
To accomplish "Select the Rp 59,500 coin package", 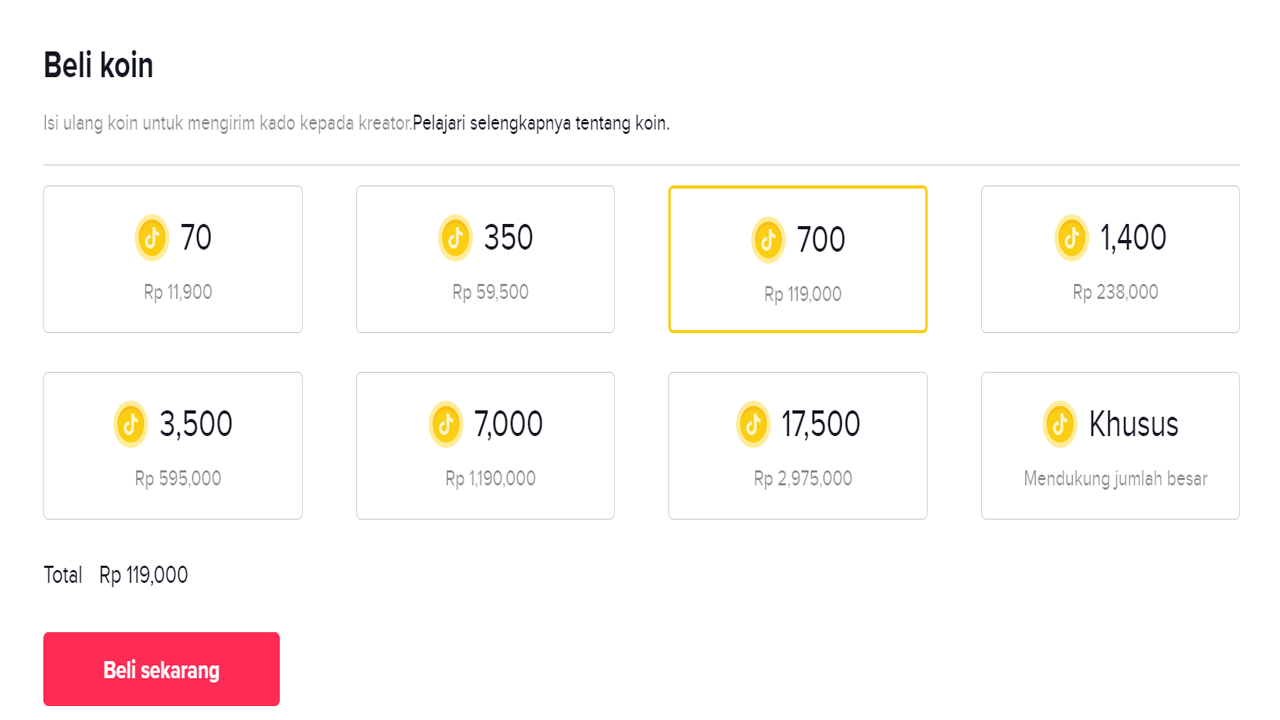I will [x=485, y=259].
